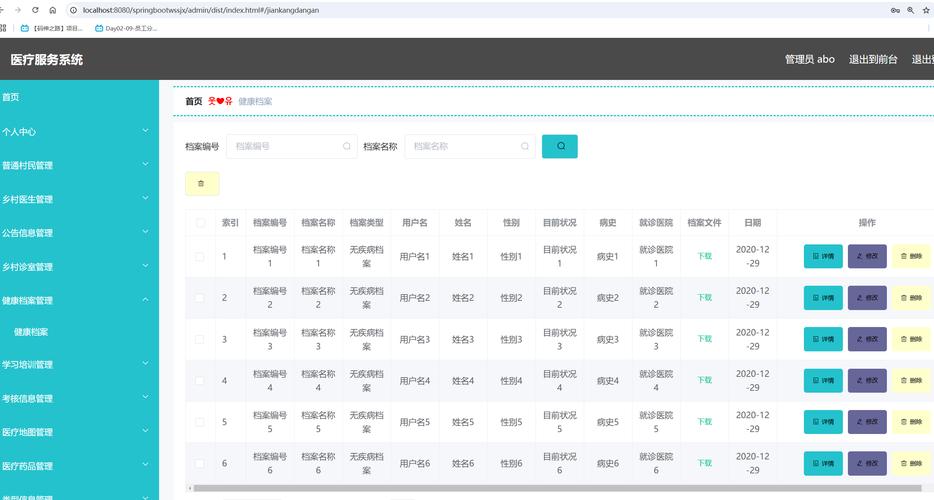This screenshot has width=934, height=500.
Task: Collapse the 健康档案管理 sidebar menu
Action: click(x=79, y=300)
